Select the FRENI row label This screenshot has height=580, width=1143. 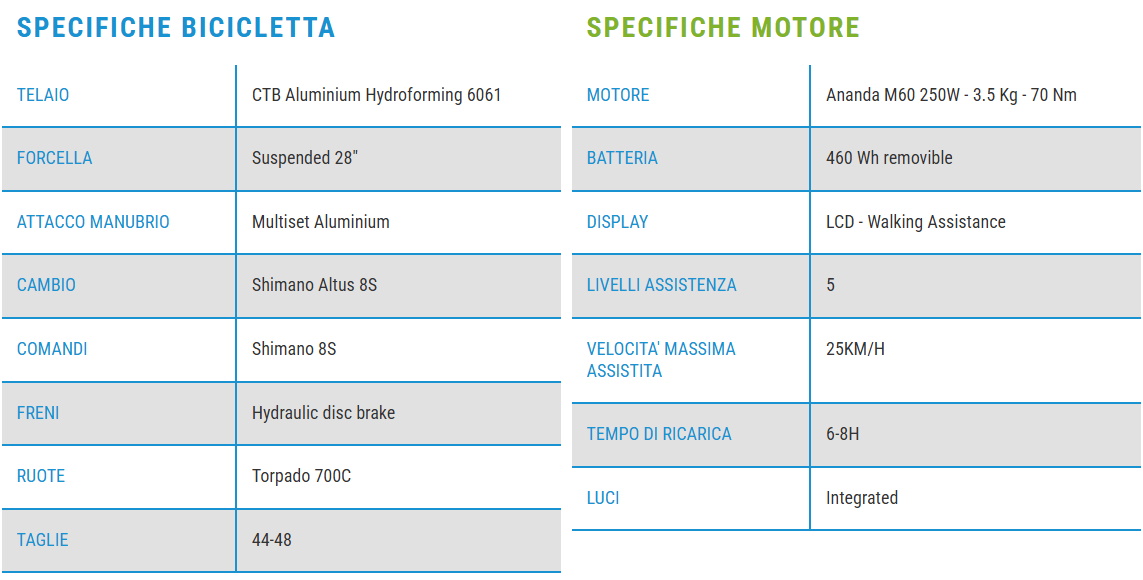pyautogui.click(x=38, y=413)
